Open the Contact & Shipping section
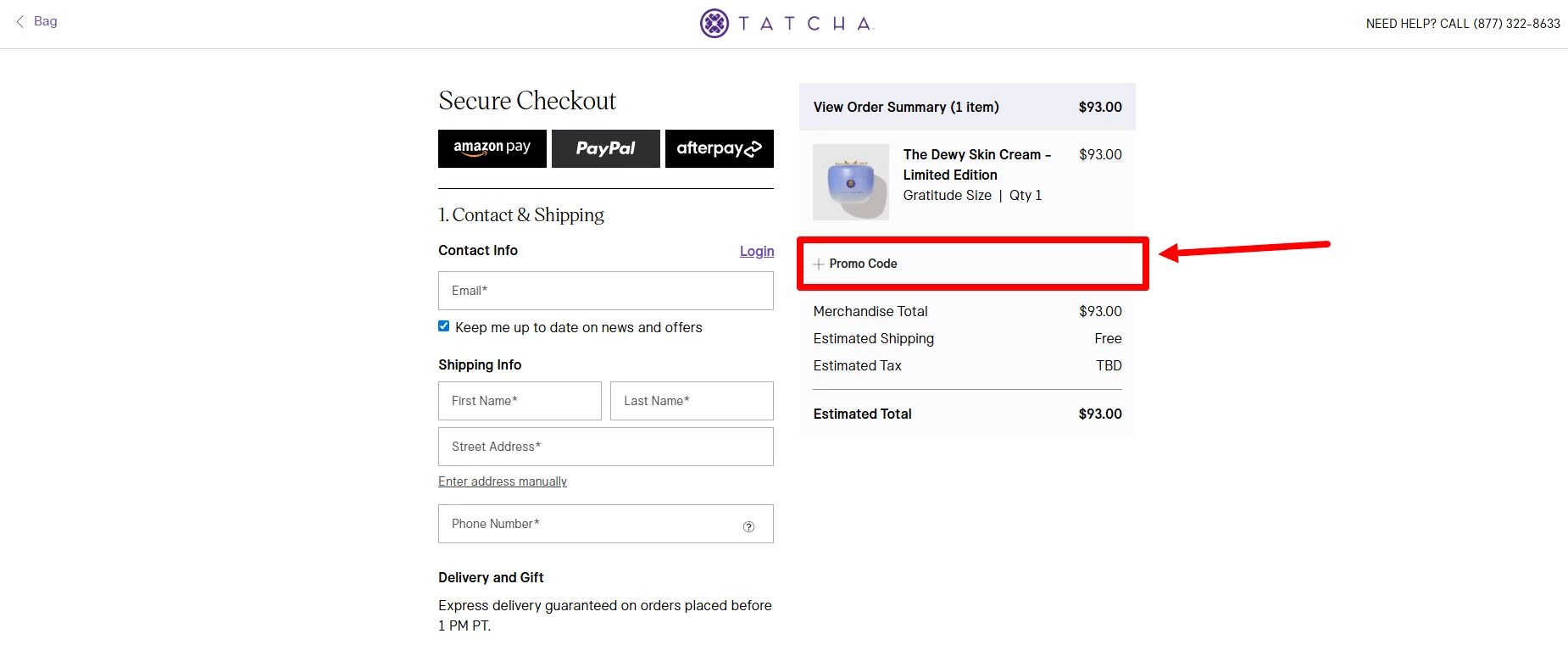The height and width of the screenshot is (645, 1568). coord(521,214)
